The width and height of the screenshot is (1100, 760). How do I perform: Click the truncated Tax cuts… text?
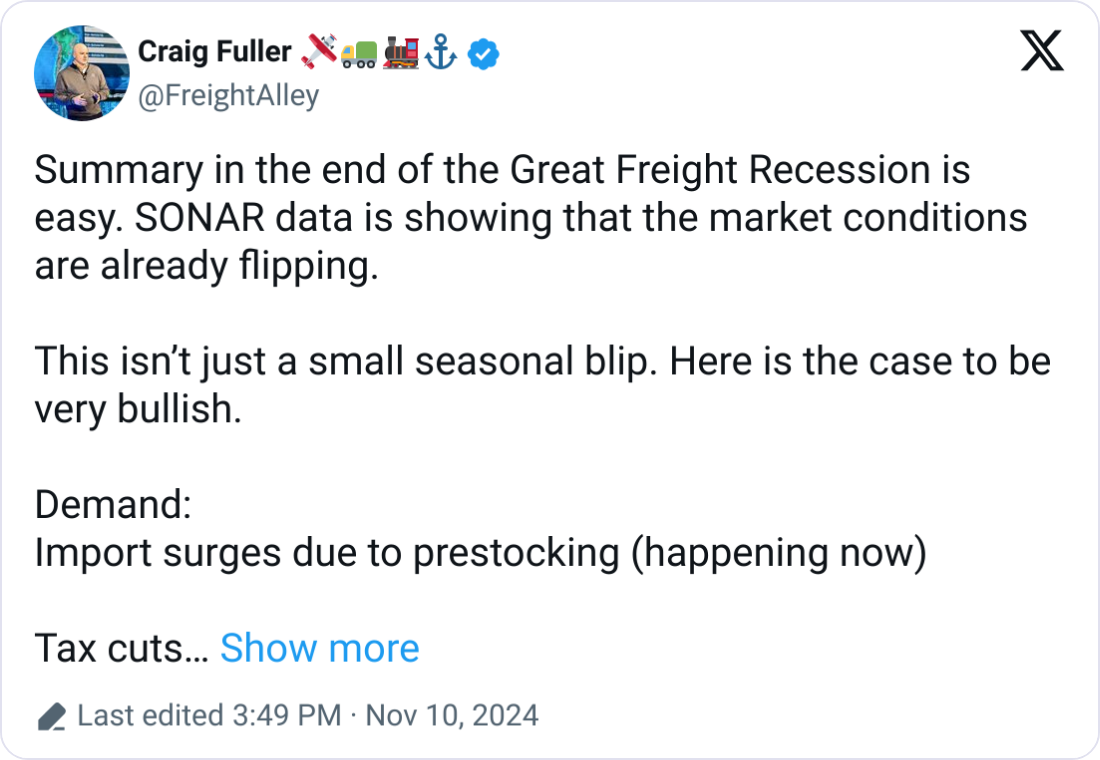pyautogui.click(x=120, y=649)
